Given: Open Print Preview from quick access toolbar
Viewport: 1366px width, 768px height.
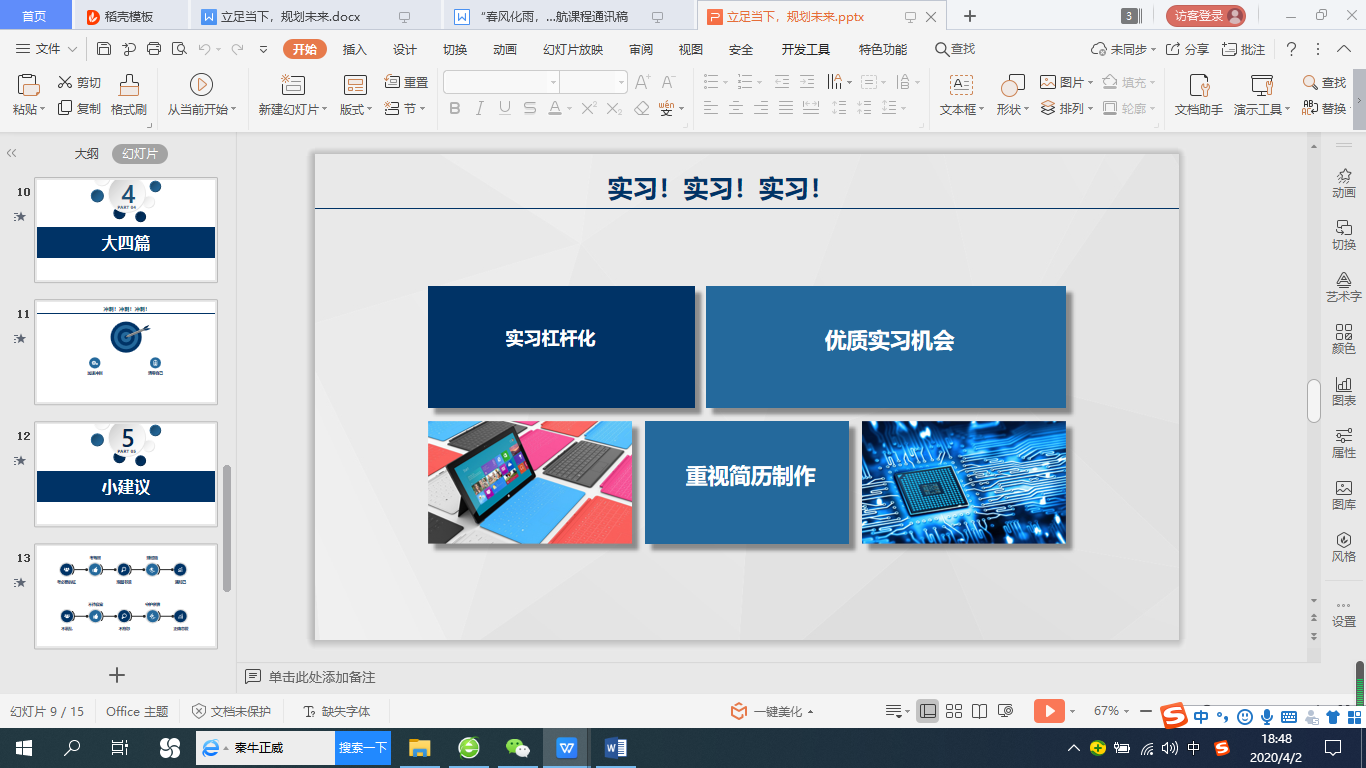Looking at the screenshot, I should (x=179, y=49).
